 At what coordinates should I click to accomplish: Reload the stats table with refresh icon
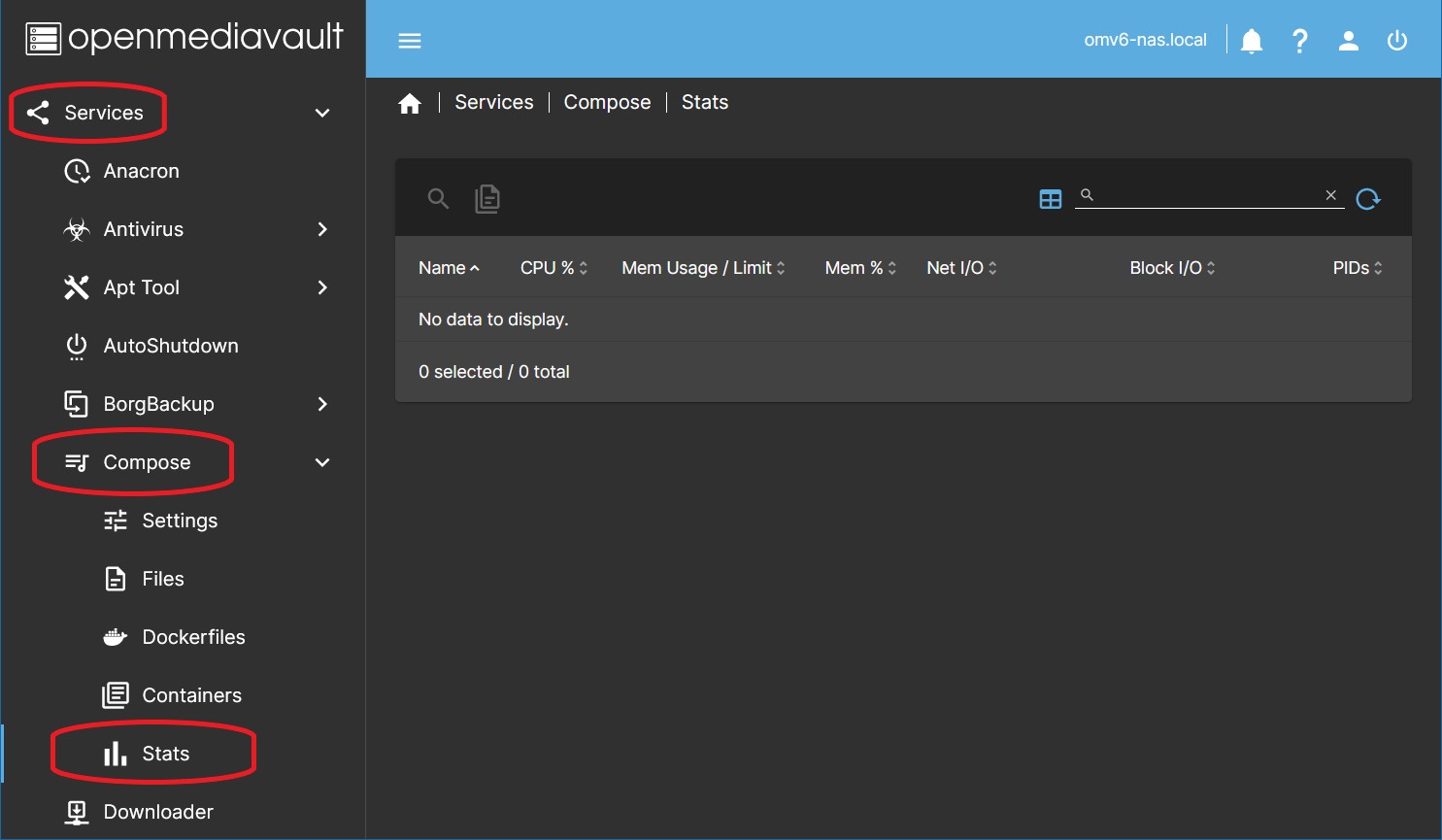1368,199
